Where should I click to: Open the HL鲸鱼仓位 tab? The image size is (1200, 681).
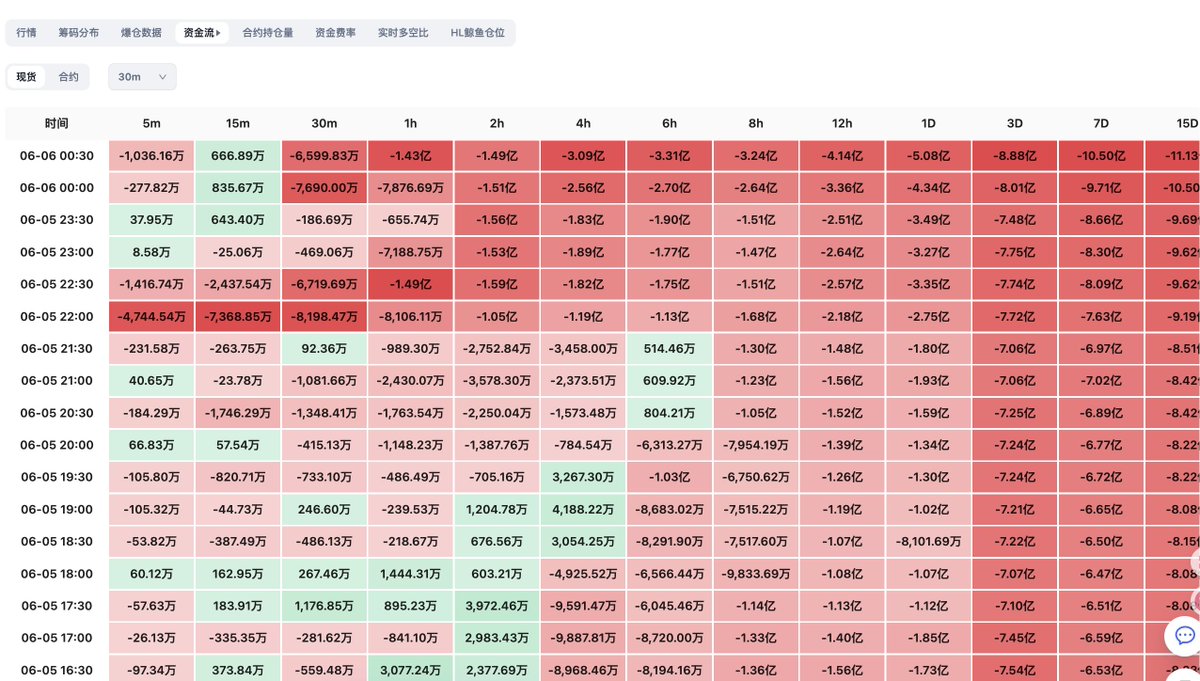coord(478,33)
